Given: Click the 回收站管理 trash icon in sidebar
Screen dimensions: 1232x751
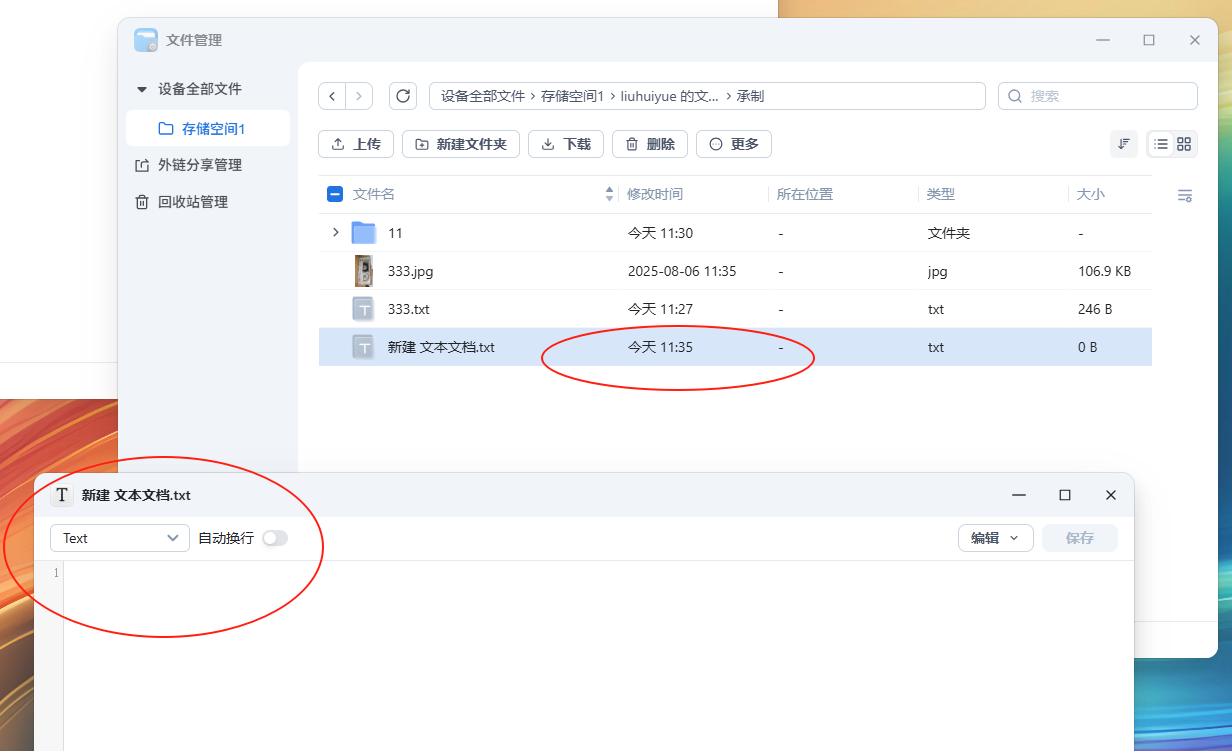Looking at the screenshot, I should (x=142, y=202).
